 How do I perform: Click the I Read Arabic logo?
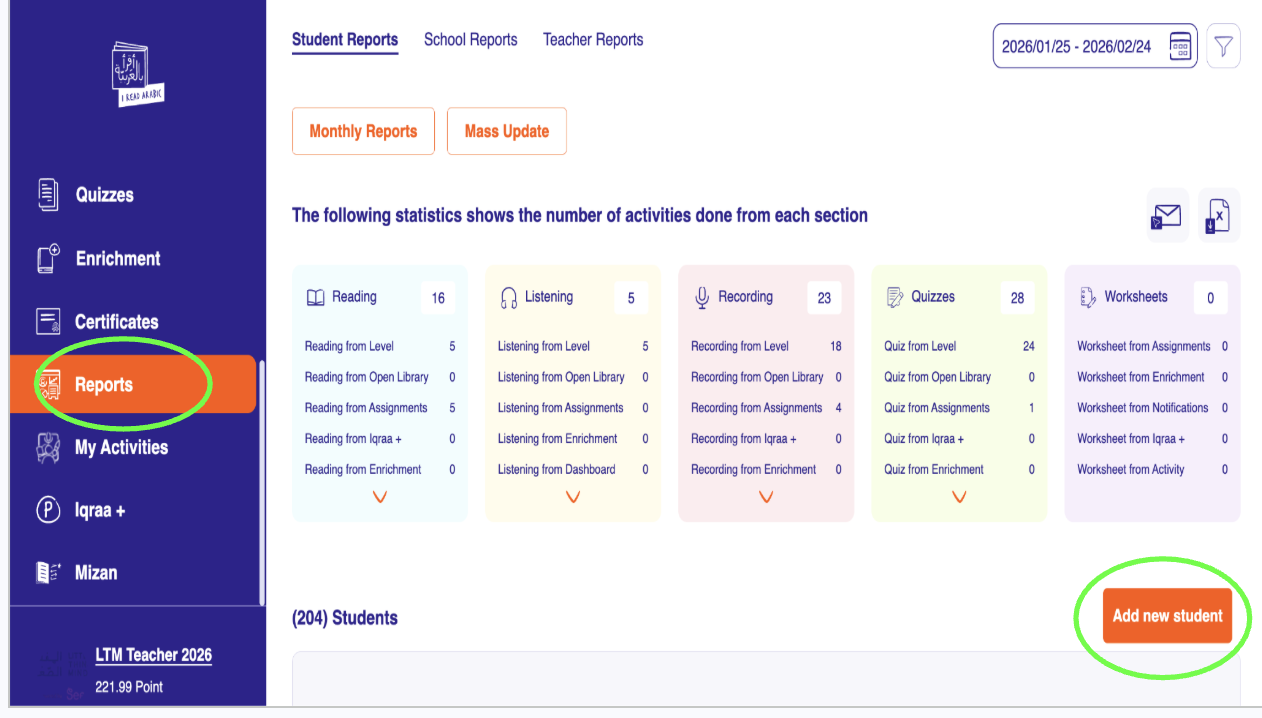137,75
